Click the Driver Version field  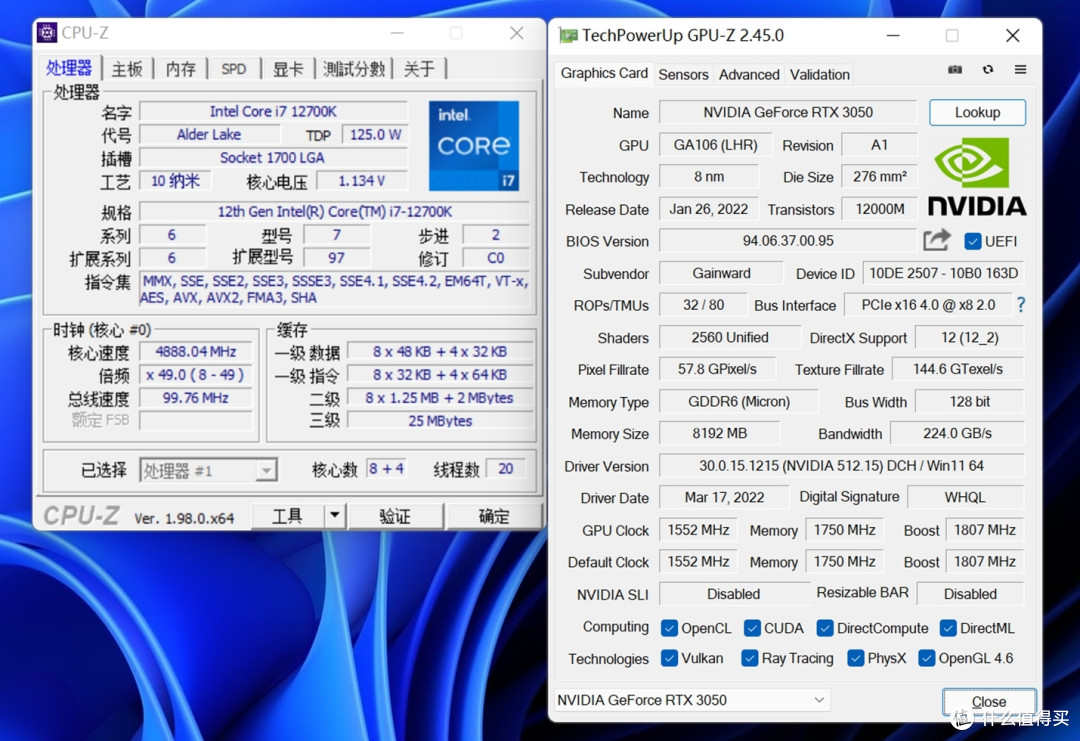pyautogui.click(x=841, y=466)
